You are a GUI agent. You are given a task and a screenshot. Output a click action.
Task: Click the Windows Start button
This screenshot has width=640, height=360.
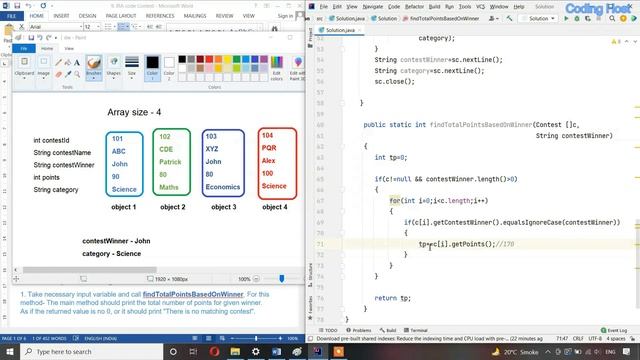tap(10, 351)
